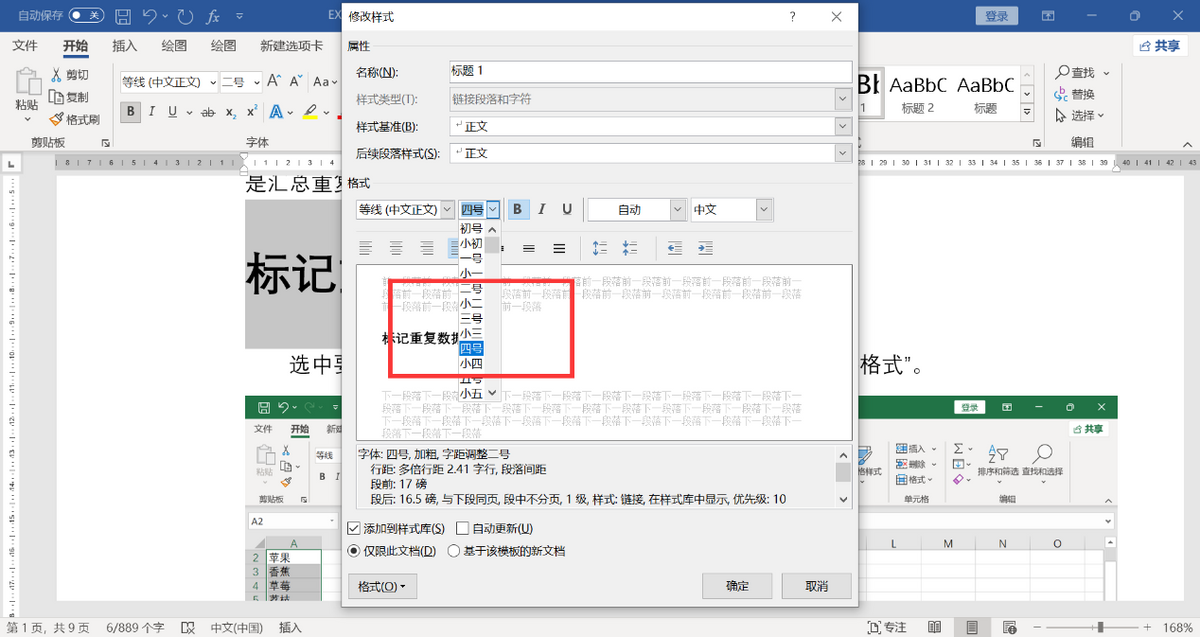Click the 替换 replace button

1075,94
